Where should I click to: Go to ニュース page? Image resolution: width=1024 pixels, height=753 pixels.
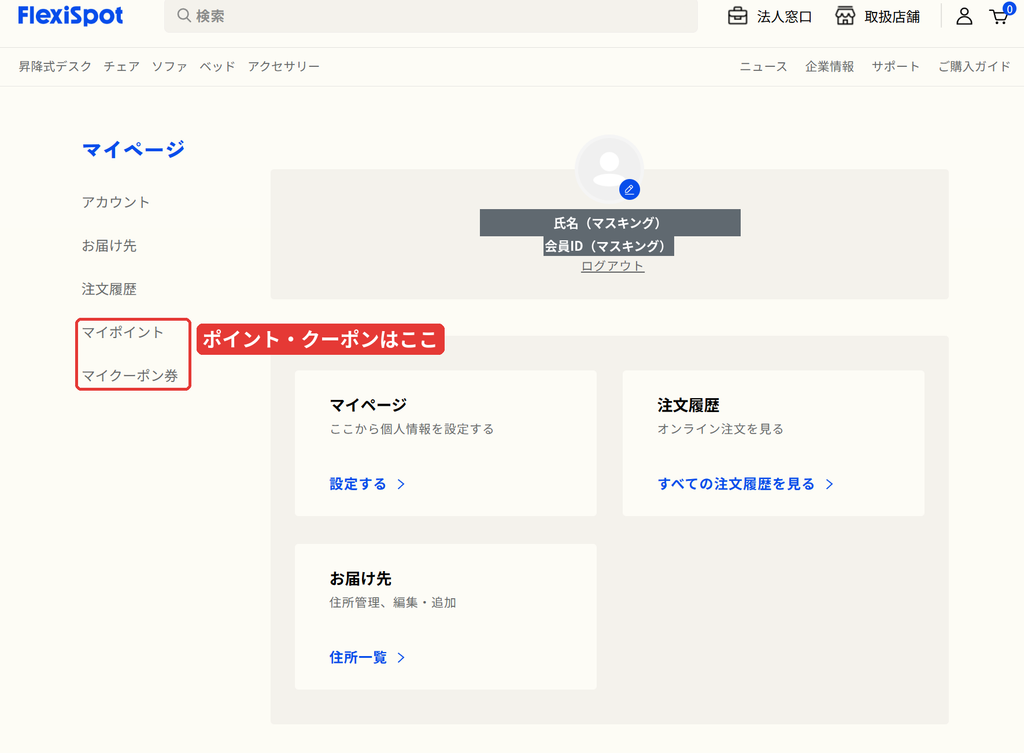[x=763, y=66]
